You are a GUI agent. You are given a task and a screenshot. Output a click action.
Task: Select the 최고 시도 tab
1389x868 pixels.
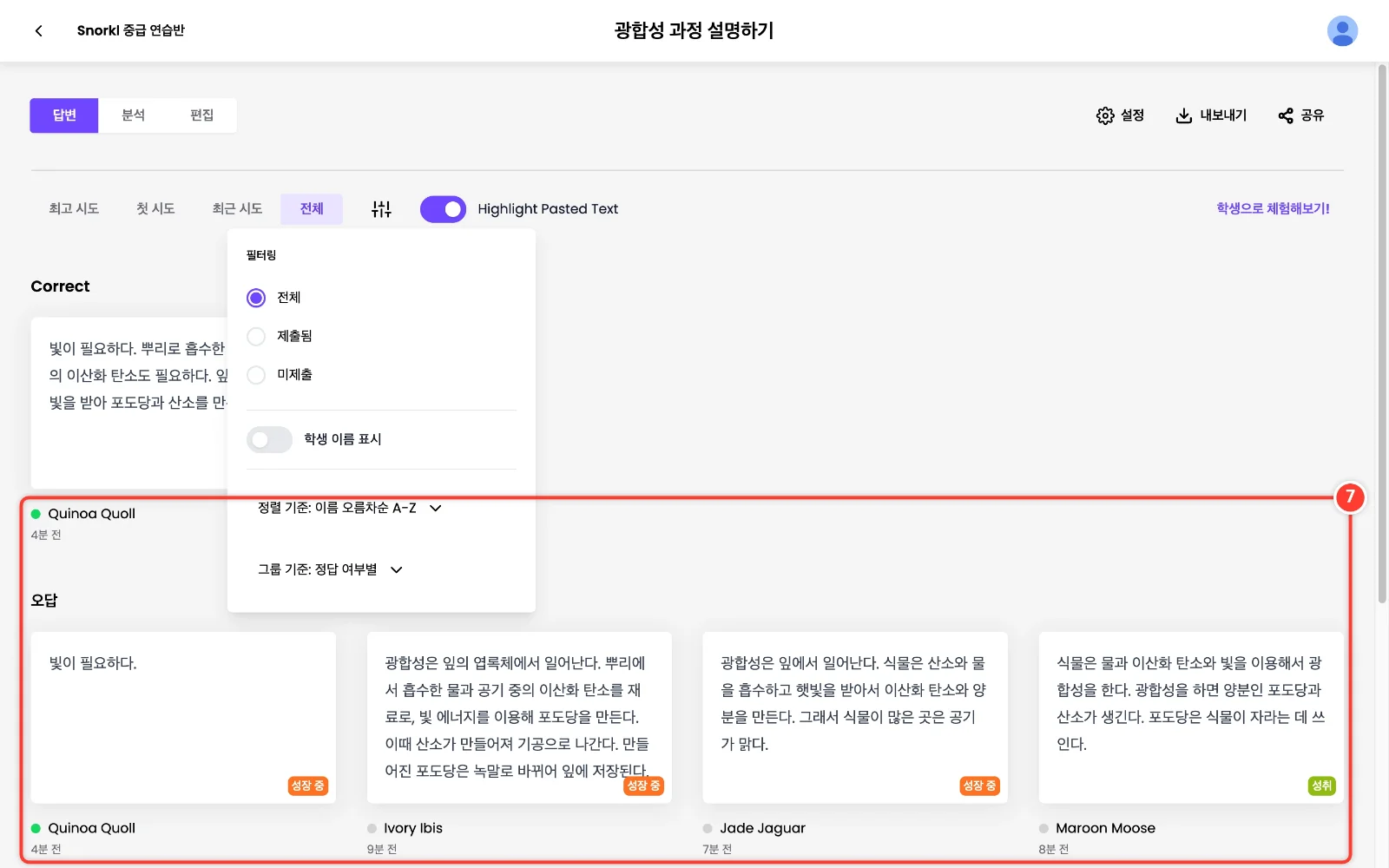(x=74, y=209)
